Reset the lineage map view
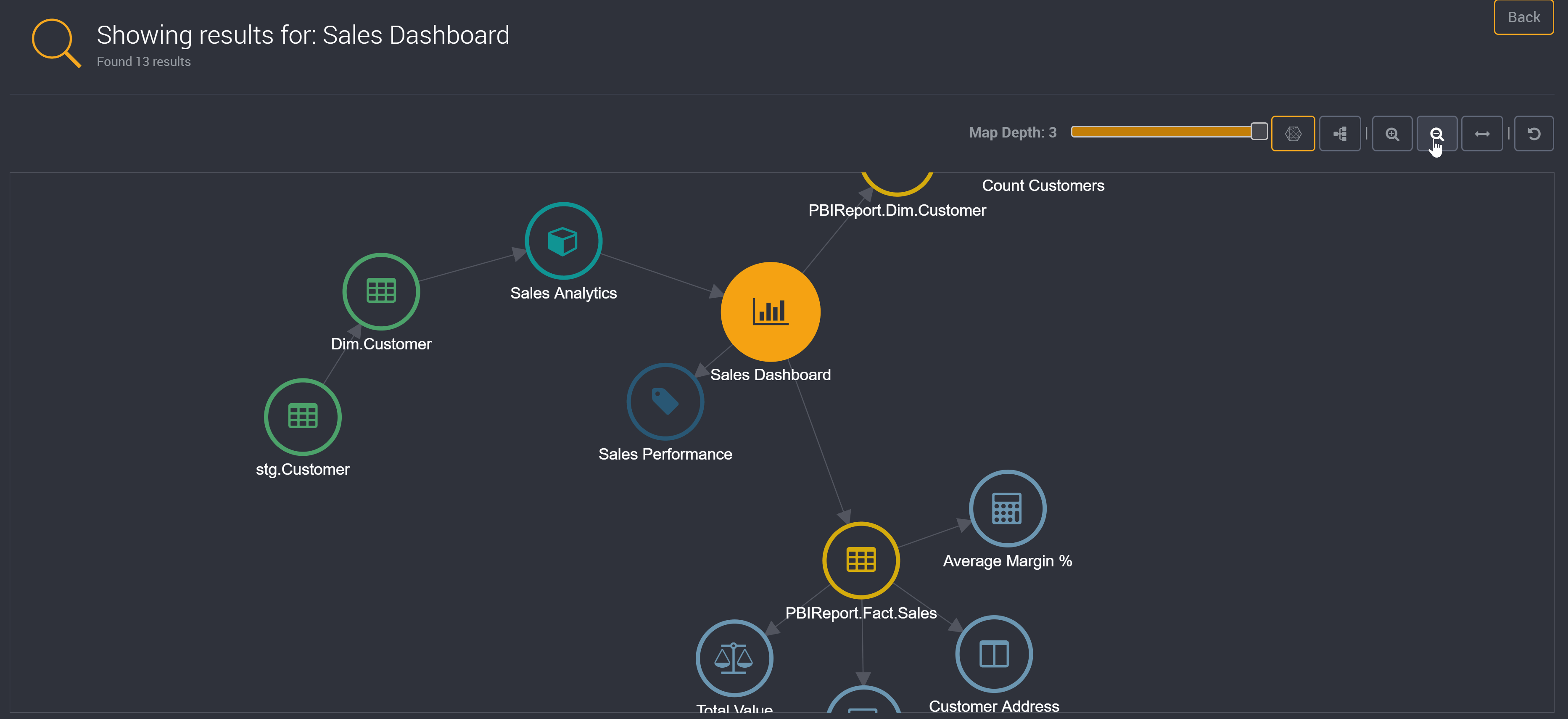The image size is (1568, 719). 1534,133
